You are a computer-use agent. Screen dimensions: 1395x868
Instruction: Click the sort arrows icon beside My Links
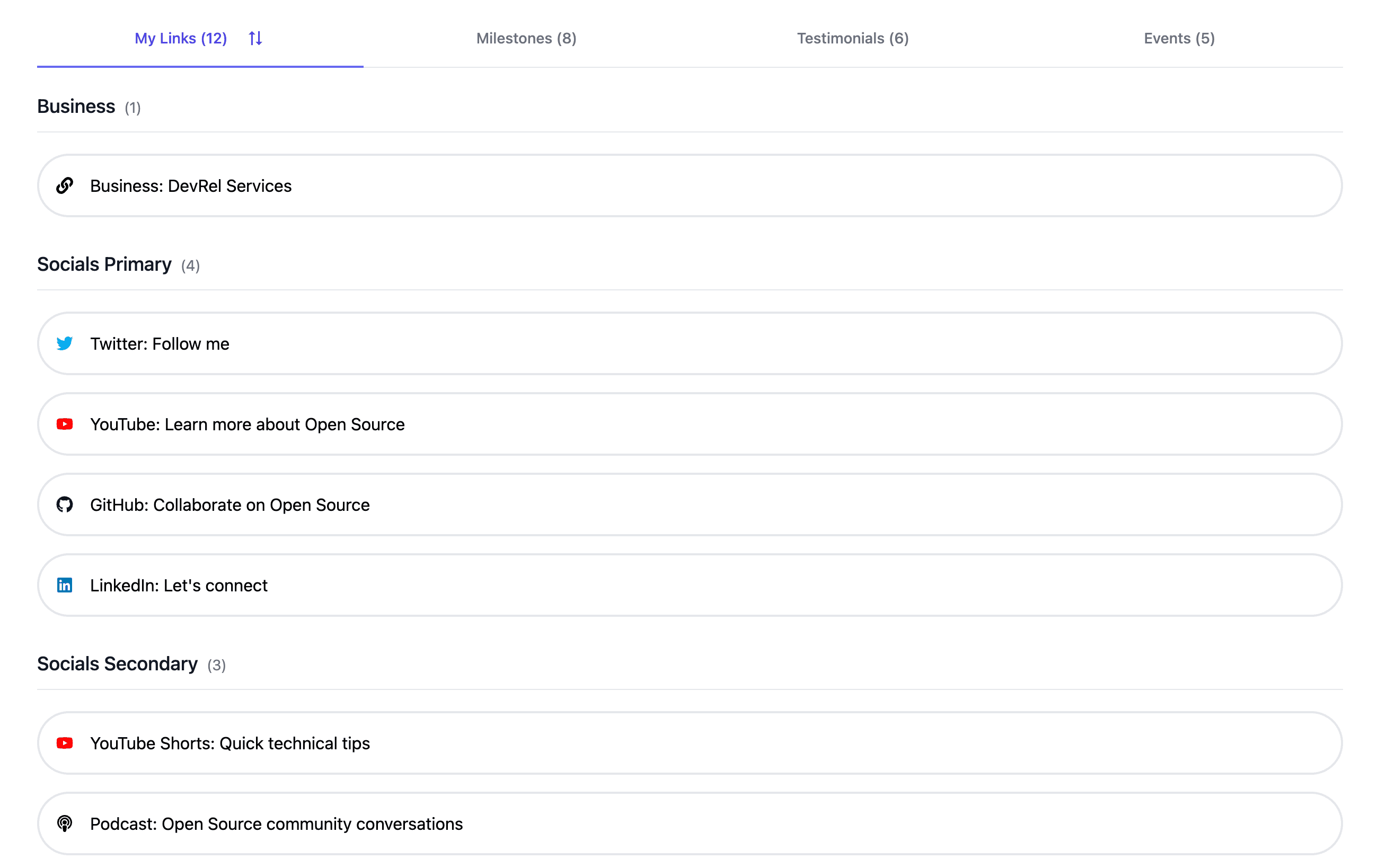click(255, 39)
